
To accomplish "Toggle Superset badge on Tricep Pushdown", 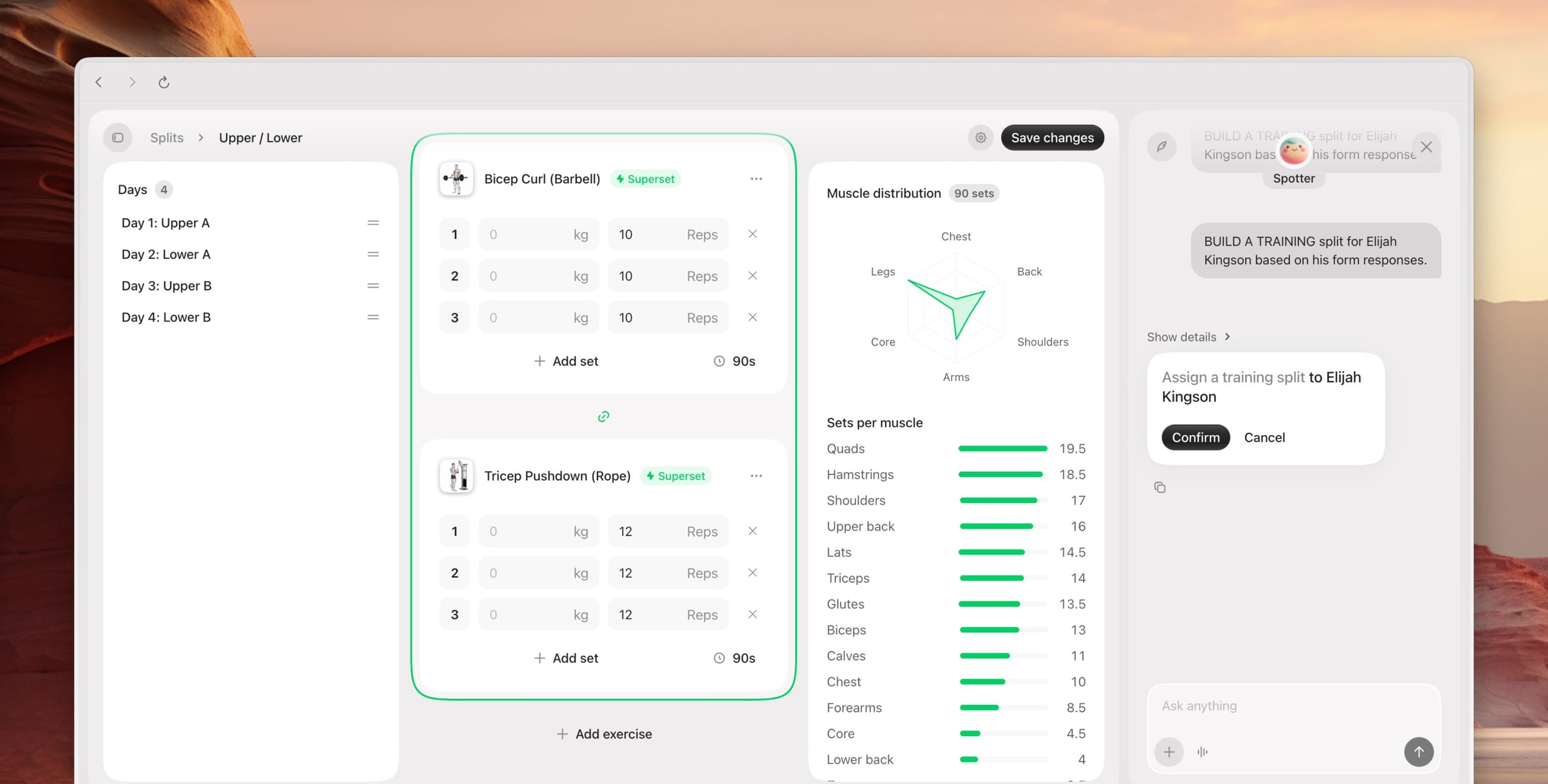I will tap(675, 476).
